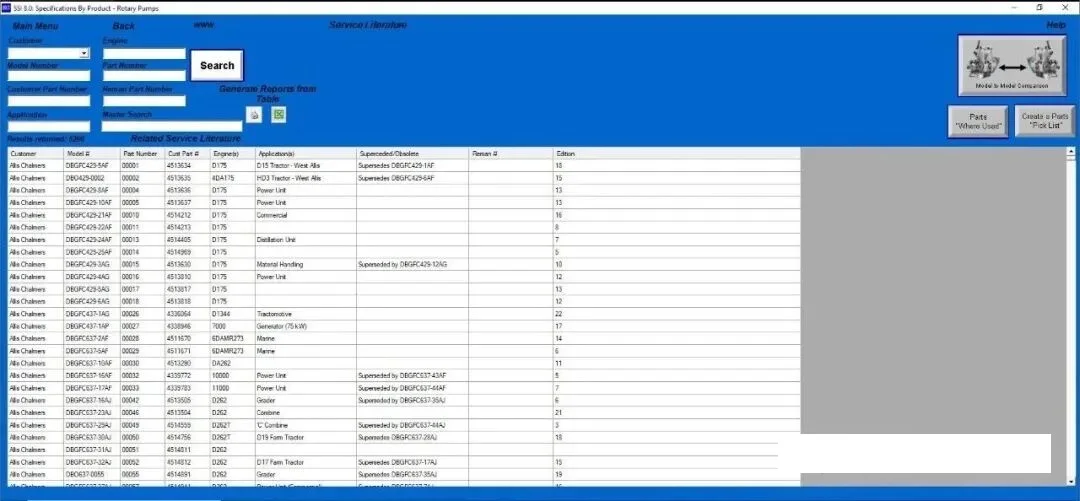Screen dimensions: 1080x501
Task: Select model cell DBGFC429-5AF
Action: tap(92, 166)
